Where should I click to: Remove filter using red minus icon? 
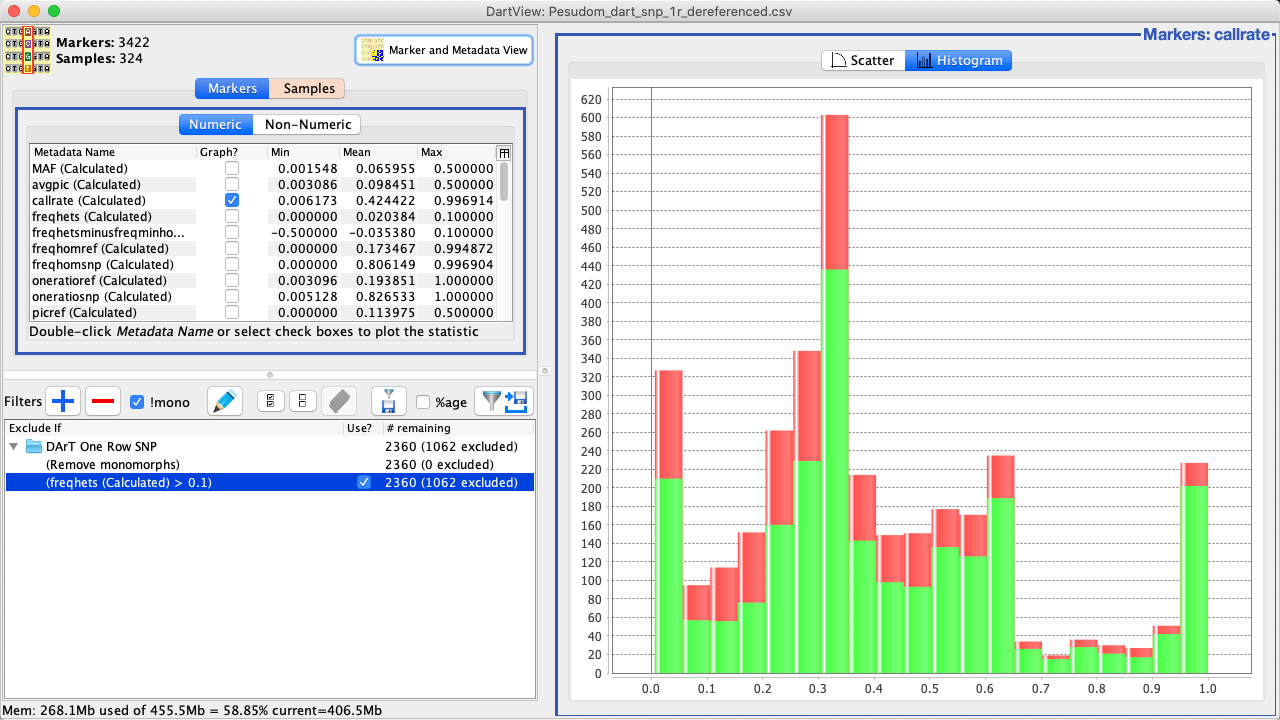(103, 402)
